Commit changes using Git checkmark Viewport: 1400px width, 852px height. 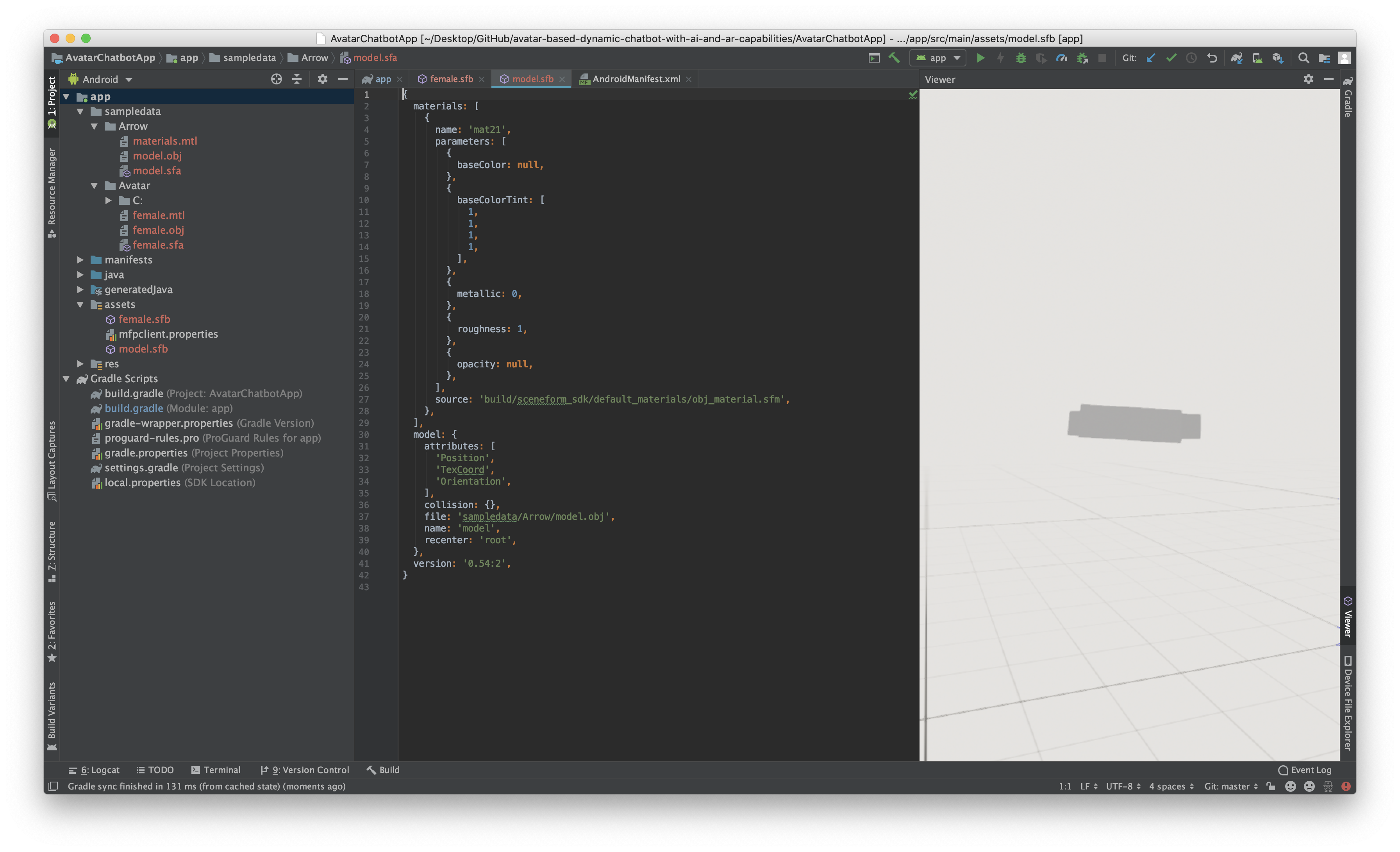(1171, 58)
